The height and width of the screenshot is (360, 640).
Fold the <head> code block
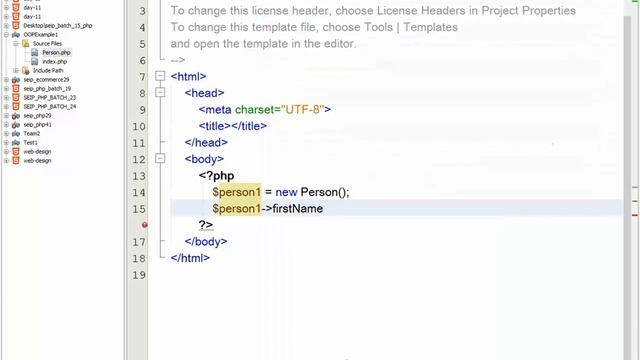pyautogui.click(x=160, y=93)
